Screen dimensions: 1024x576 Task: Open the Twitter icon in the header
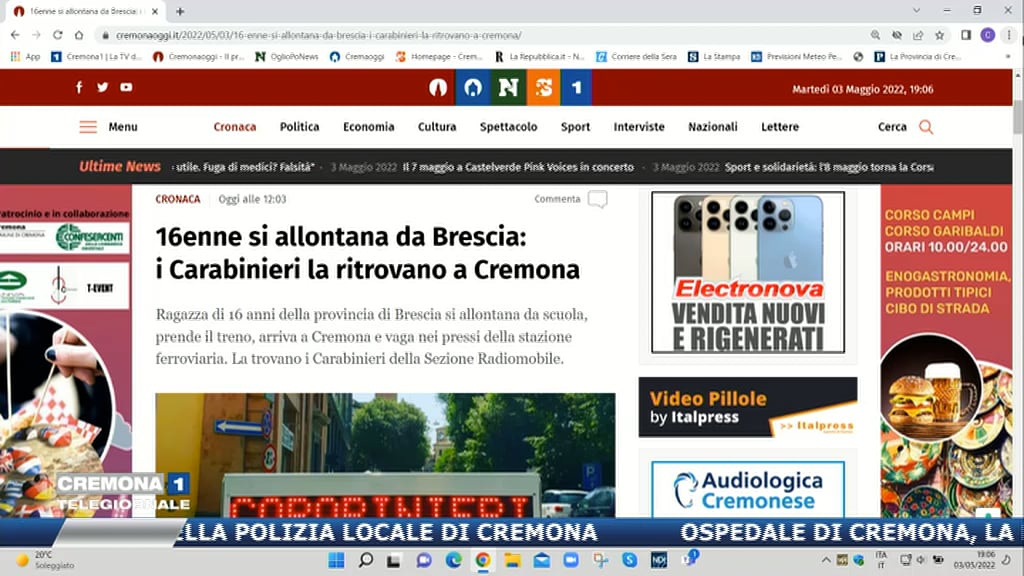102,87
